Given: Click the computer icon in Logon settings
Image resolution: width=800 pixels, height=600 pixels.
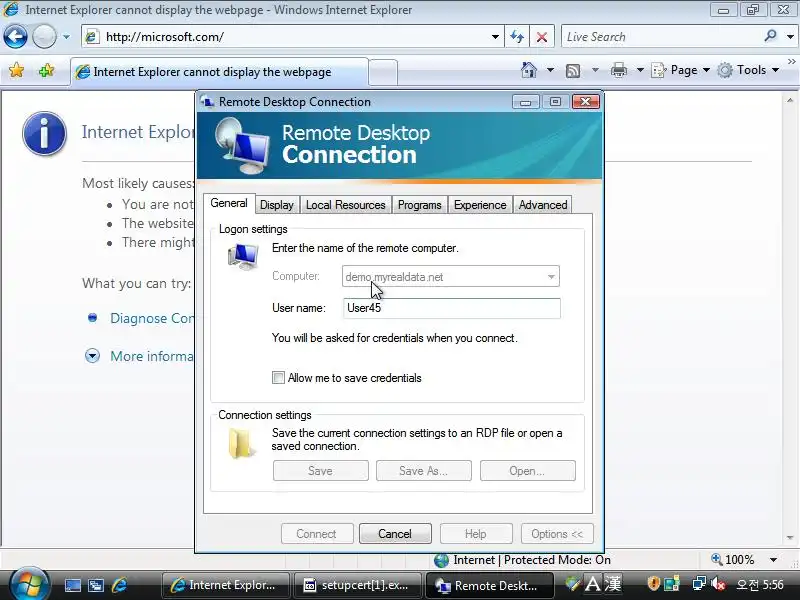Looking at the screenshot, I should pos(243,256).
